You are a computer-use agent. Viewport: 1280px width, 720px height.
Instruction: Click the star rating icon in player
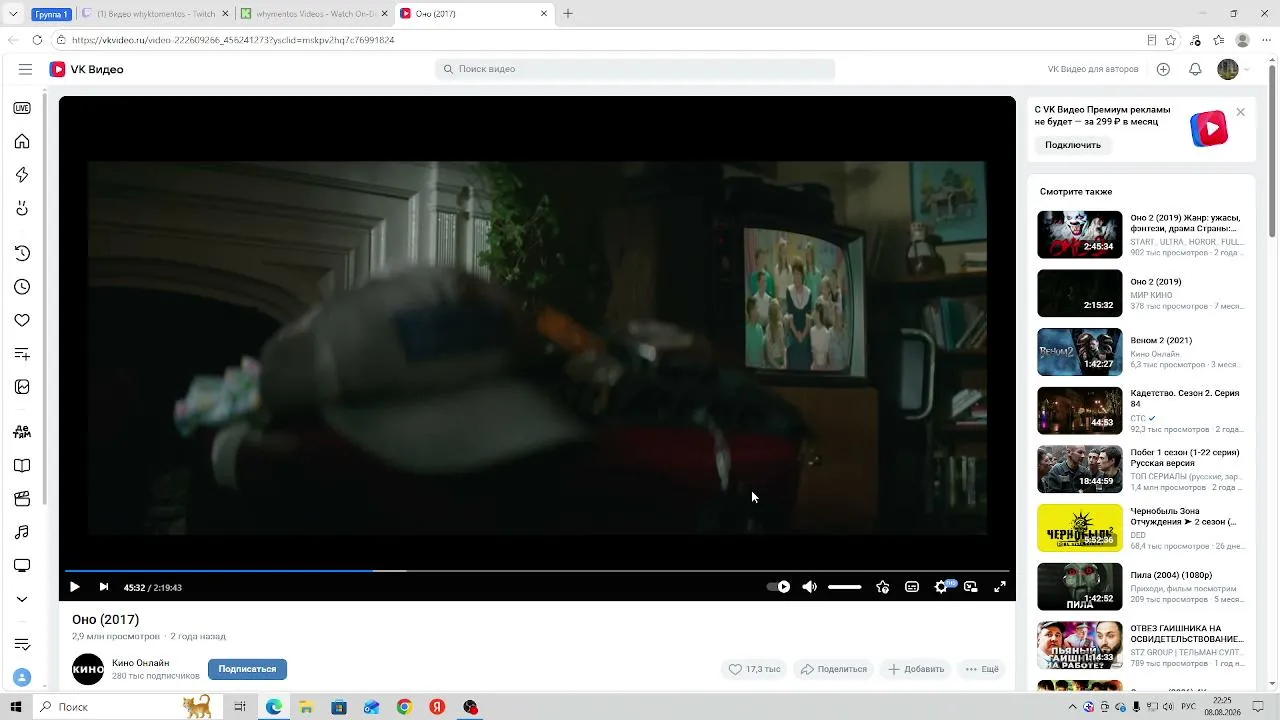(x=882, y=587)
